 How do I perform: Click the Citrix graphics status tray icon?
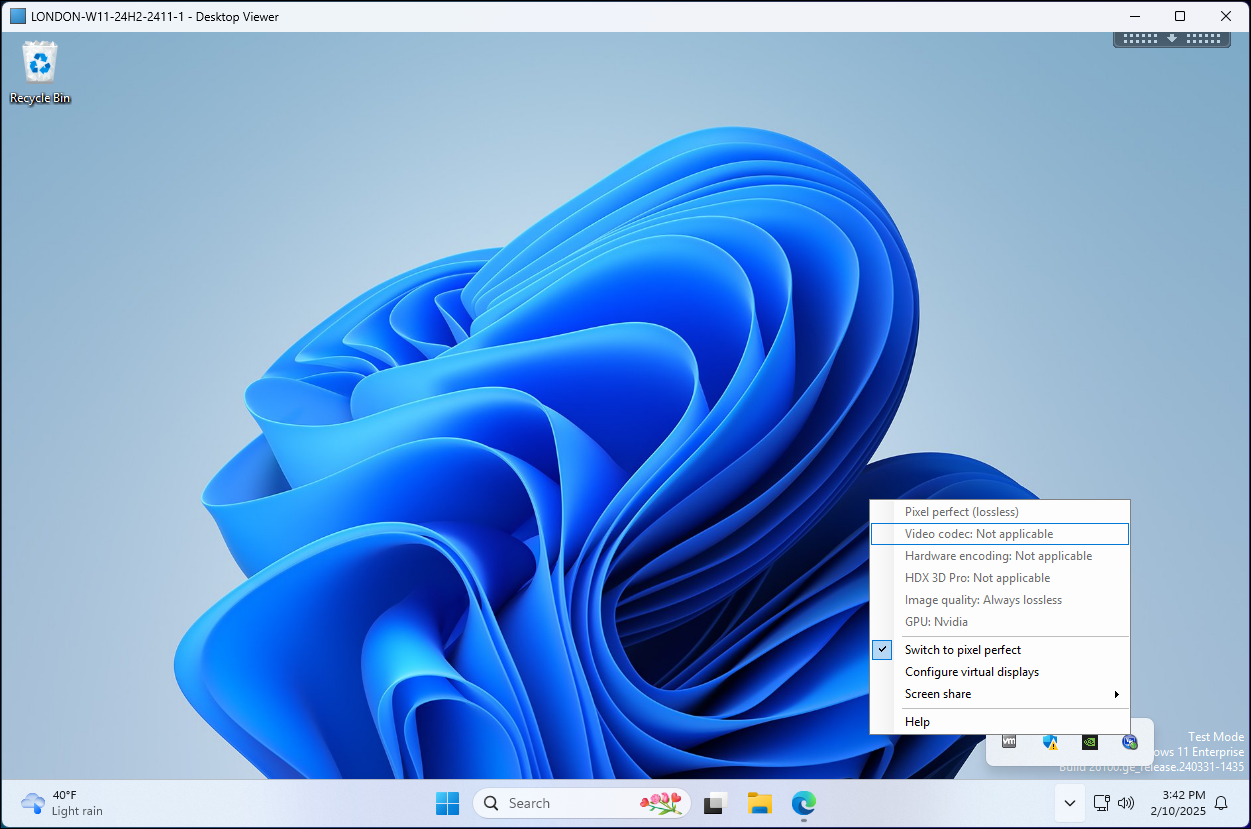click(1130, 742)
